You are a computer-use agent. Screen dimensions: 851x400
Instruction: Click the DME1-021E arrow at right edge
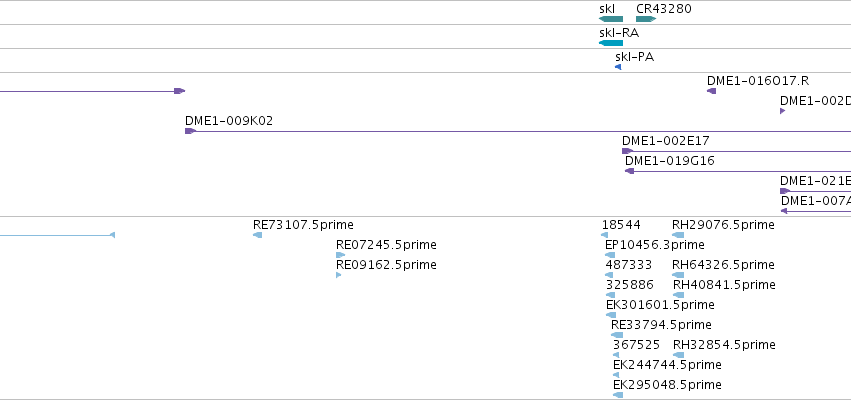785,191
